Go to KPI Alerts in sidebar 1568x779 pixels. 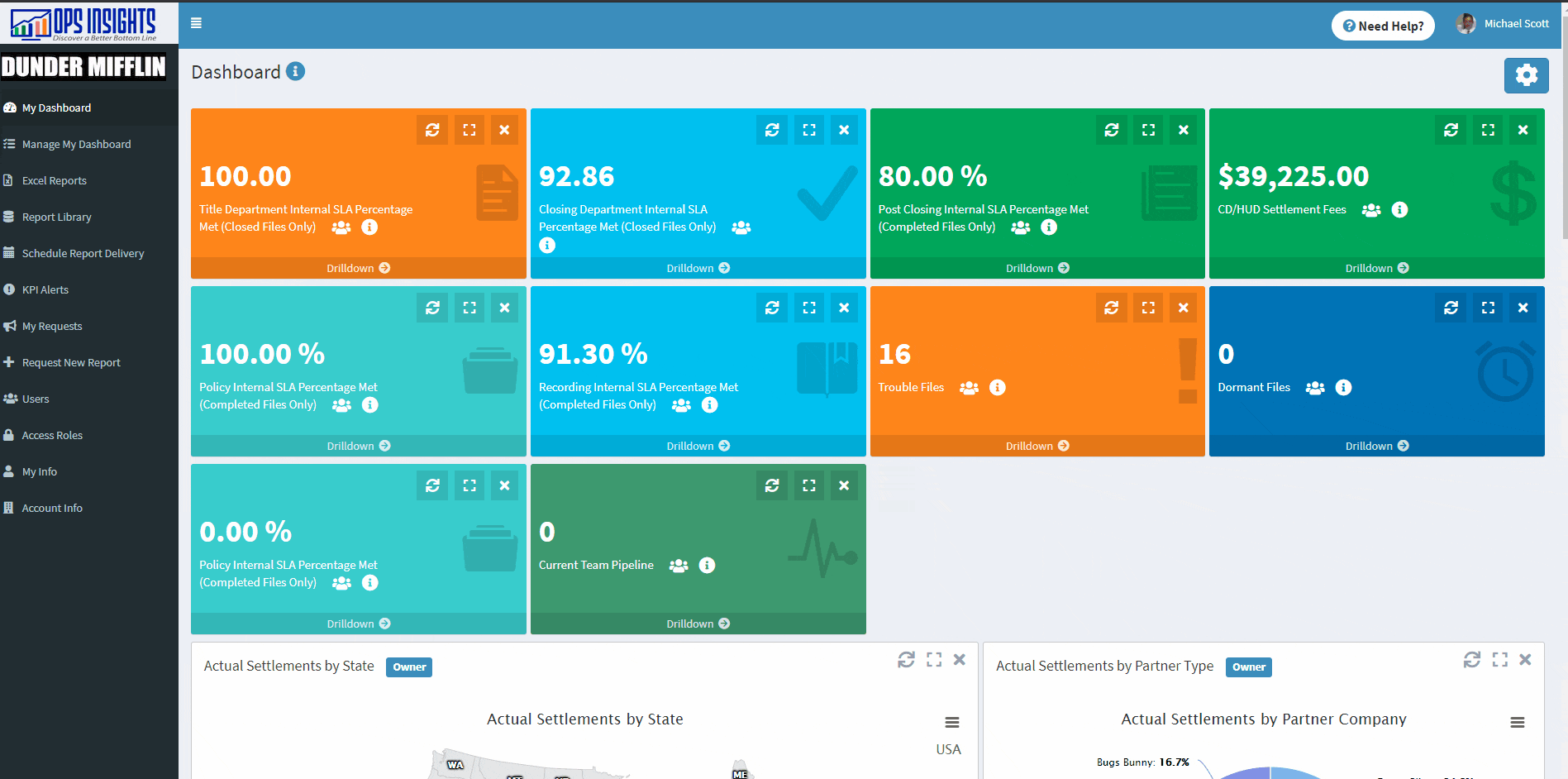click(x=45, y=289)
